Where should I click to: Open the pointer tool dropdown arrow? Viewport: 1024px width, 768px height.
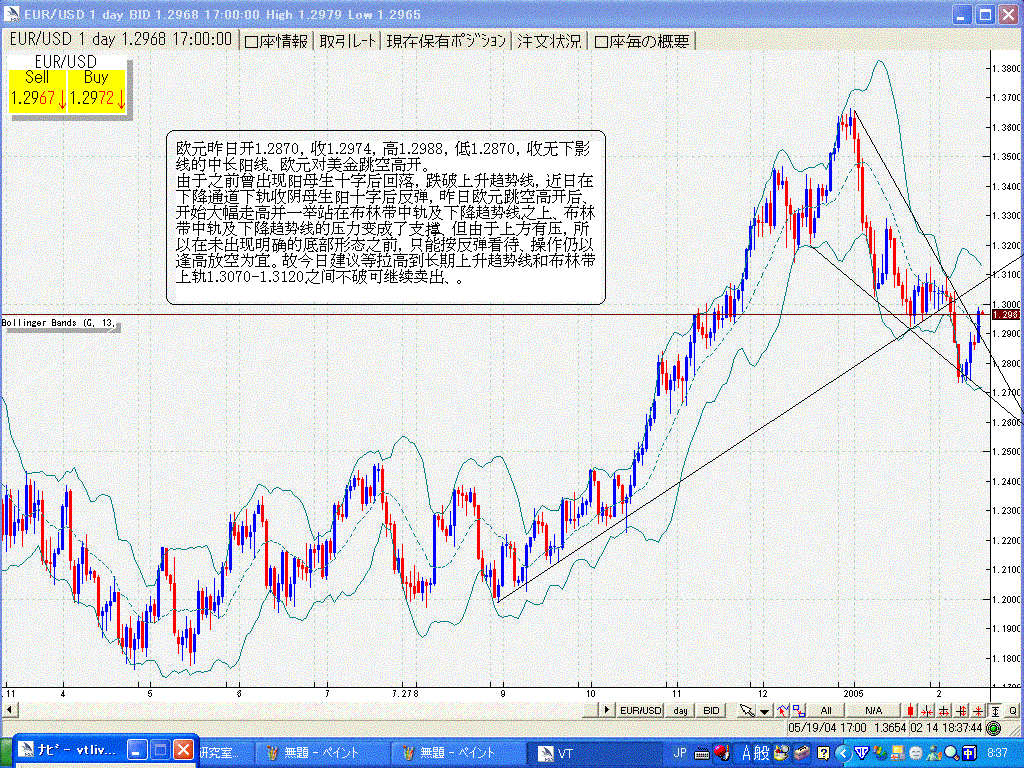[x=764, y=710]
